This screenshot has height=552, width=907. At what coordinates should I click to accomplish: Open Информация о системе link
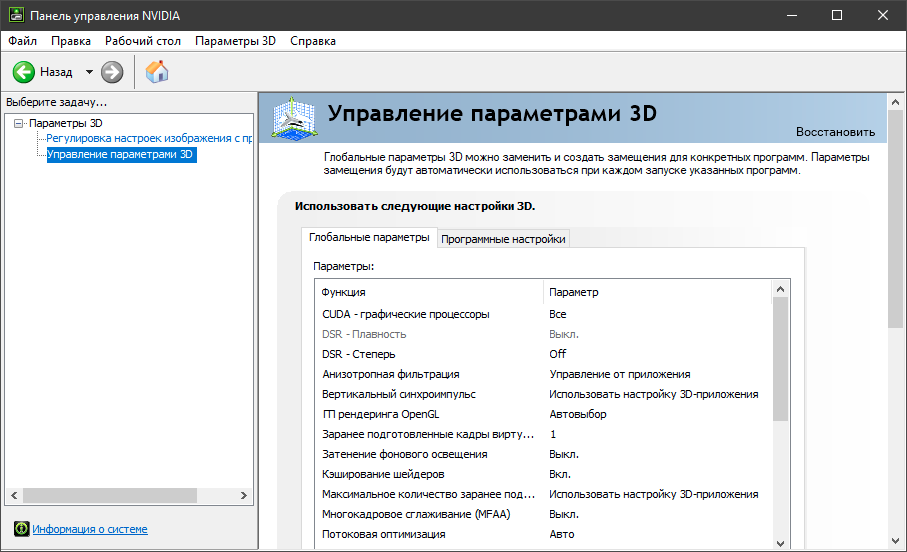[90, 529]
